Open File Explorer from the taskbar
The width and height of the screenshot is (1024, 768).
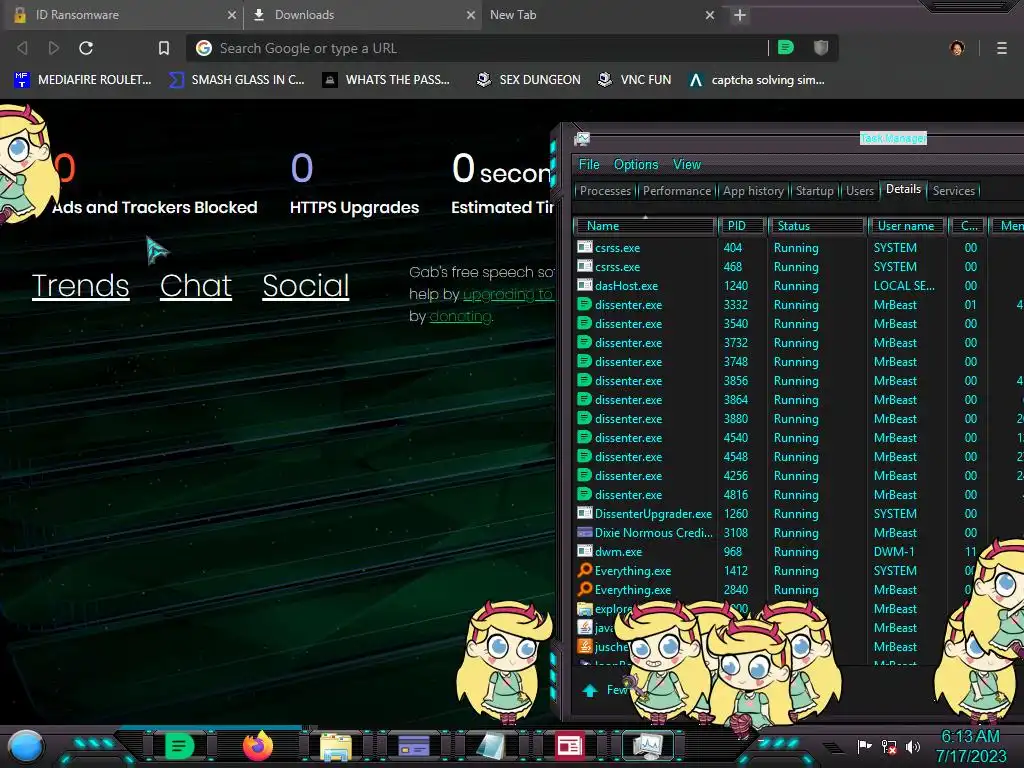coord(336,746)
